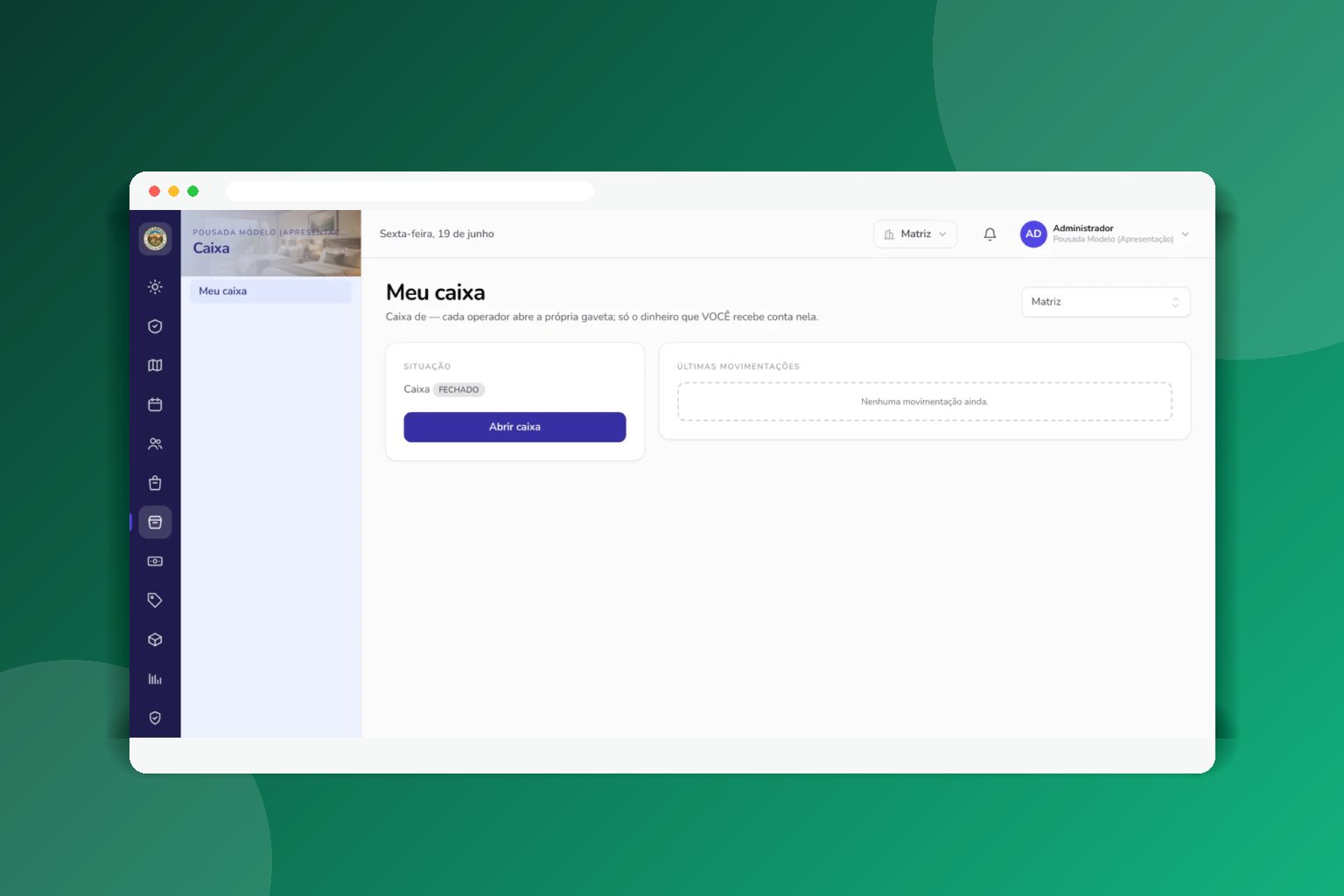Click the AD user avatar
Image resolution: width=1344 pixels, height=896 pixels.
click(x=1033, y=234)
